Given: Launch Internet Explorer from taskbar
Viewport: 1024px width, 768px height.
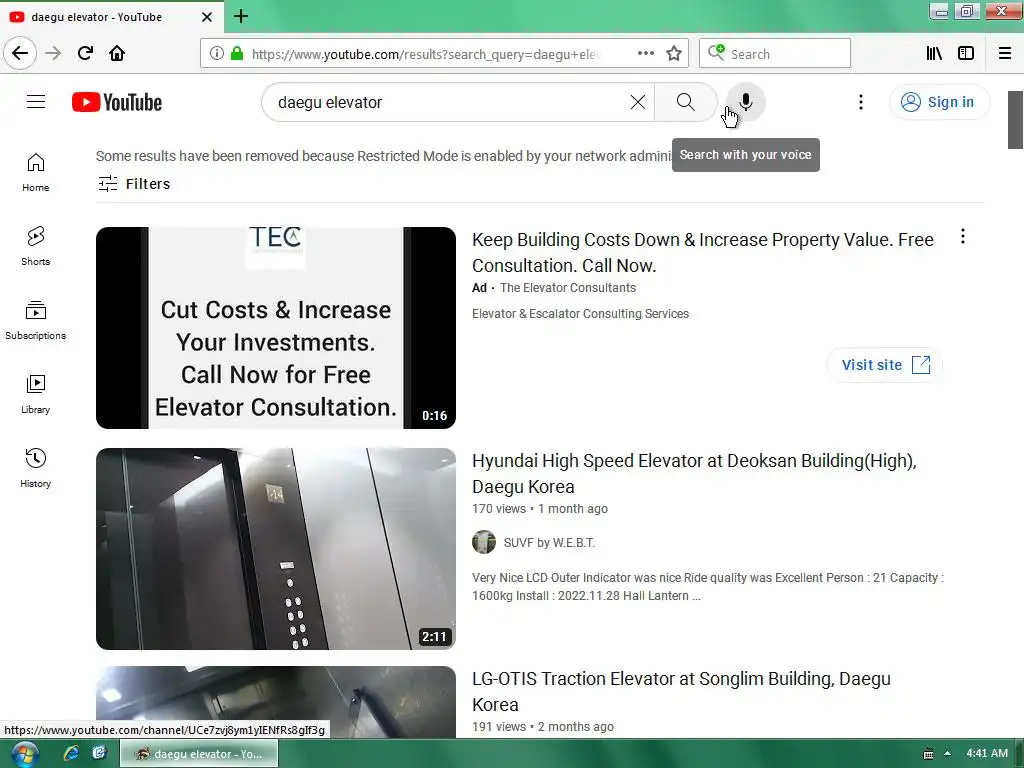Looking at the screenshot, I should point(71,753).
